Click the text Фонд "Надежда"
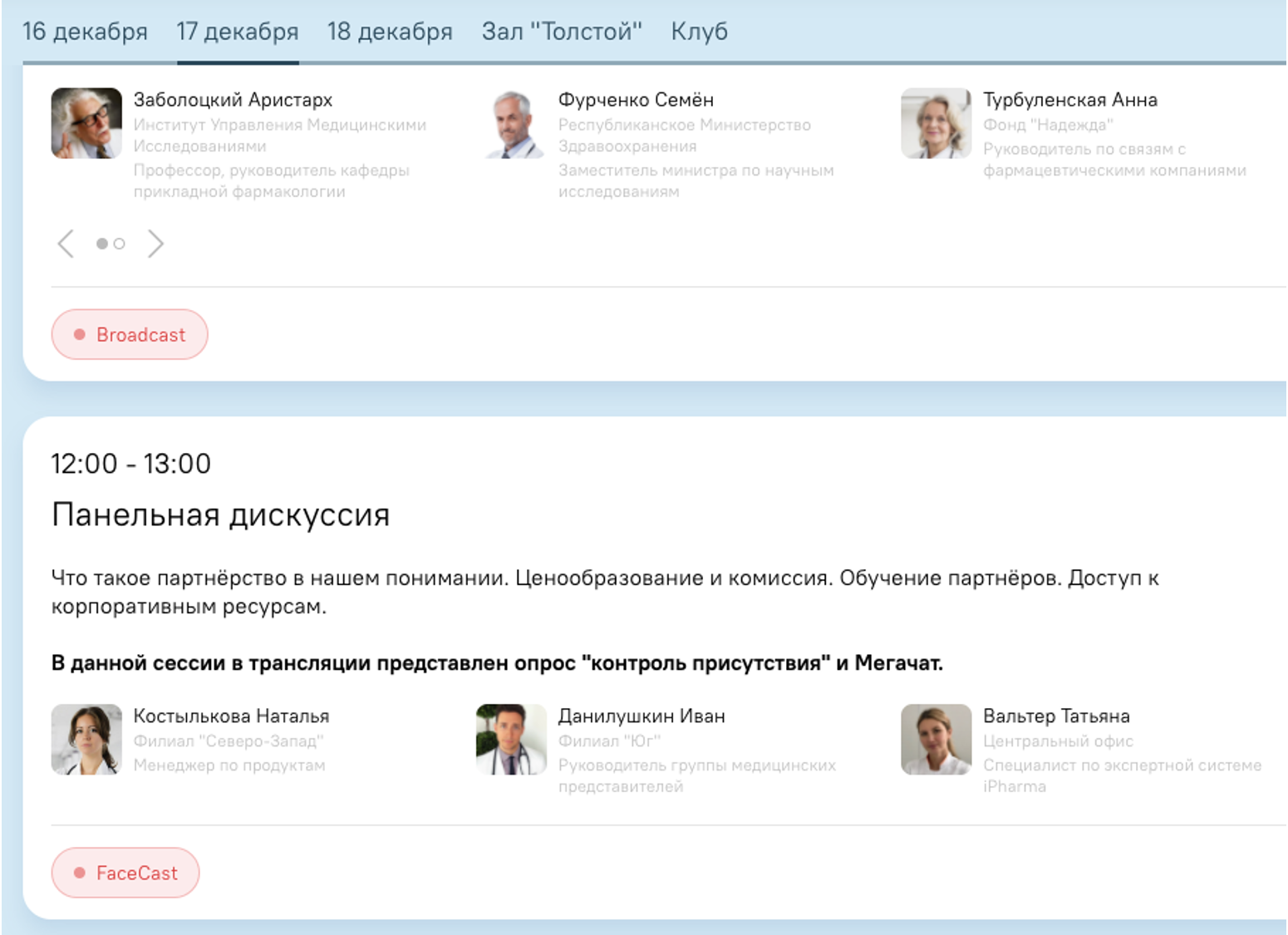The width and height of the screenshot is (1288, 935). click(x=1048, y=125)
